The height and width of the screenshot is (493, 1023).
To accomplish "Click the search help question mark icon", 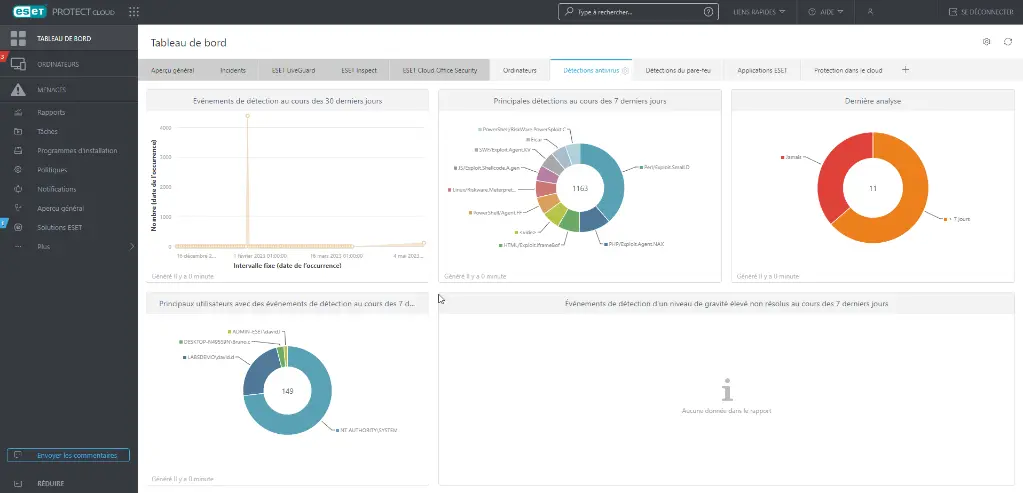I will (709, 12).
